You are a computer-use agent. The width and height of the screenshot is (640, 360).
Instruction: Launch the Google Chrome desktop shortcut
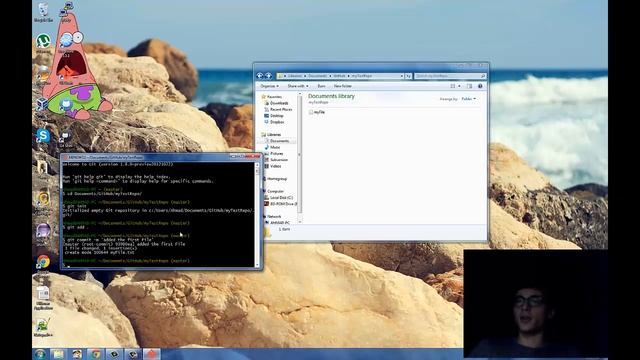(43, 262)
